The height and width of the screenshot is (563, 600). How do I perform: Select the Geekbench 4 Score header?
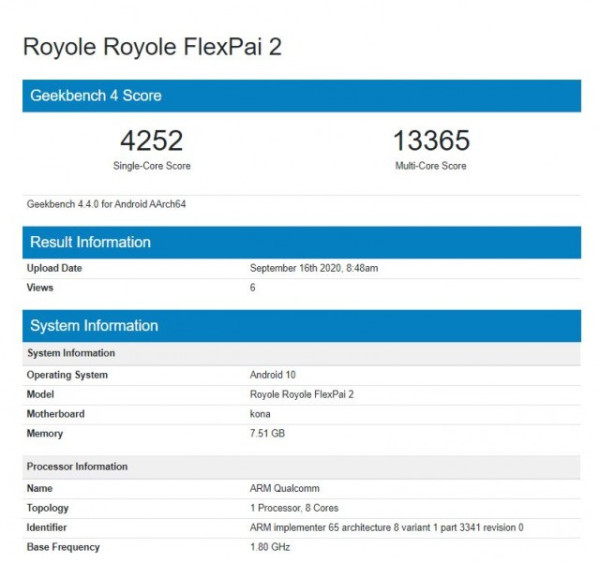coord(302,96)
